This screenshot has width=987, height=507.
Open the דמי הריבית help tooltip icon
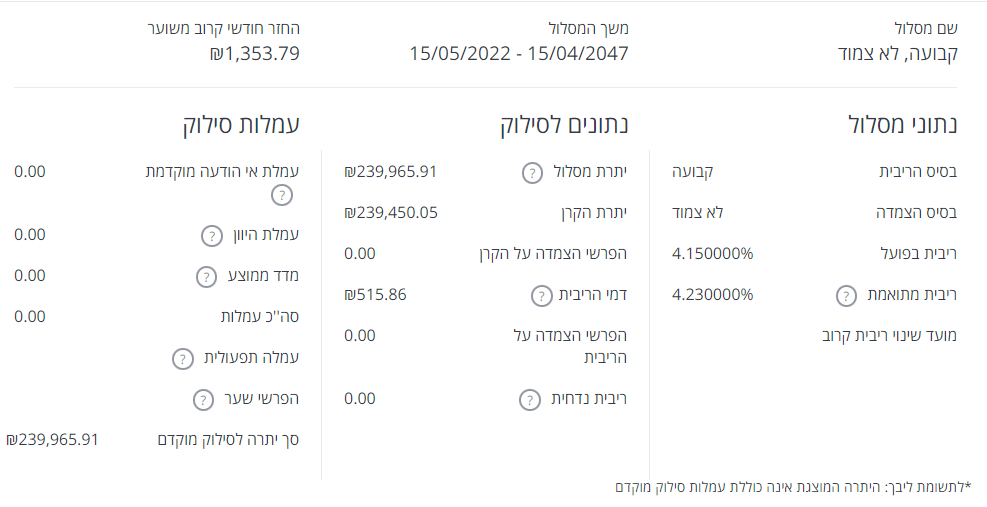click(541, 296)
